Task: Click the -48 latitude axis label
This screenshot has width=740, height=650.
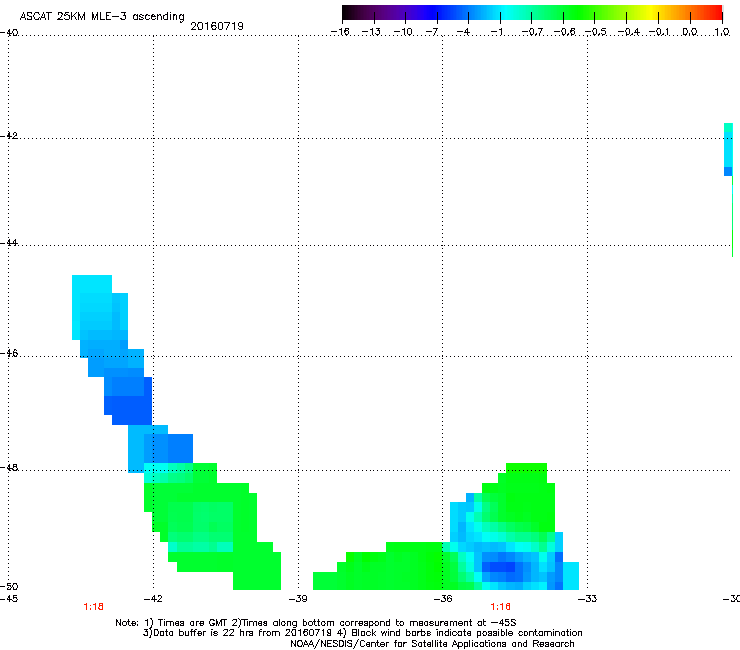Action: [x=9, y=468]
